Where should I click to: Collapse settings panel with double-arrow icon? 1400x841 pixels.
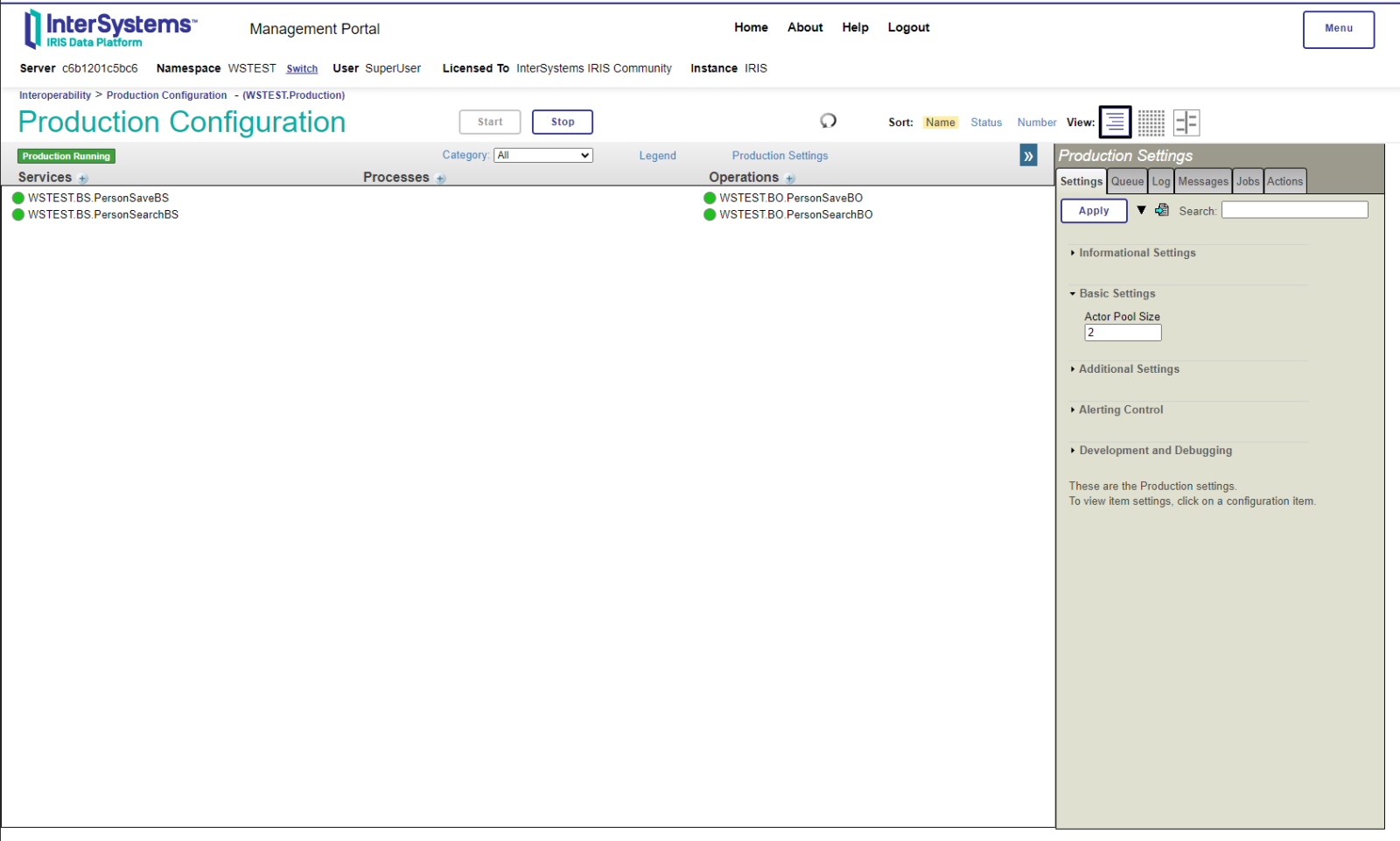1028,157
